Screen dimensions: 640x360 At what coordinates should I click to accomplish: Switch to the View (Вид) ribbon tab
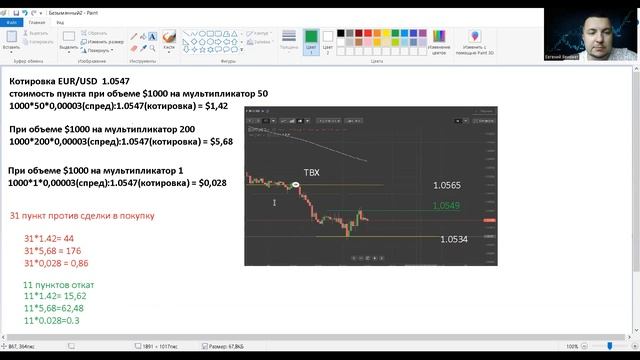click(60, 22)
